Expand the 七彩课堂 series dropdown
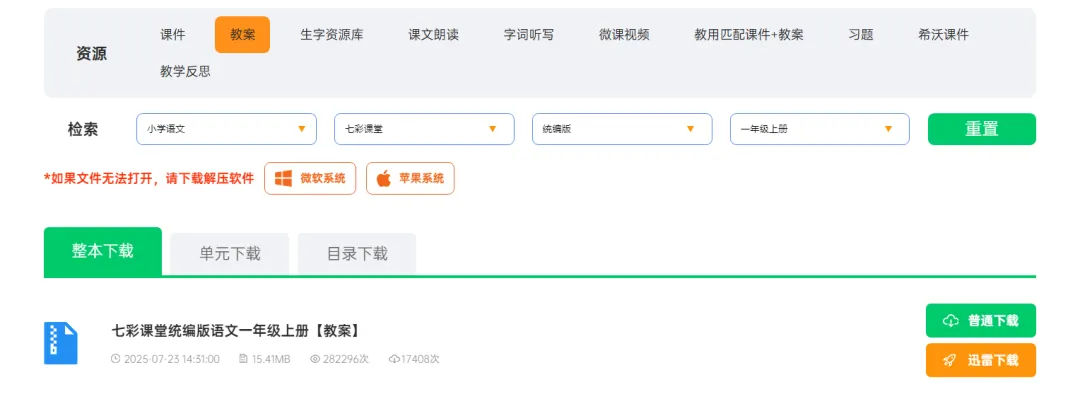This screenshot has height=409, width=1080. 424,129
